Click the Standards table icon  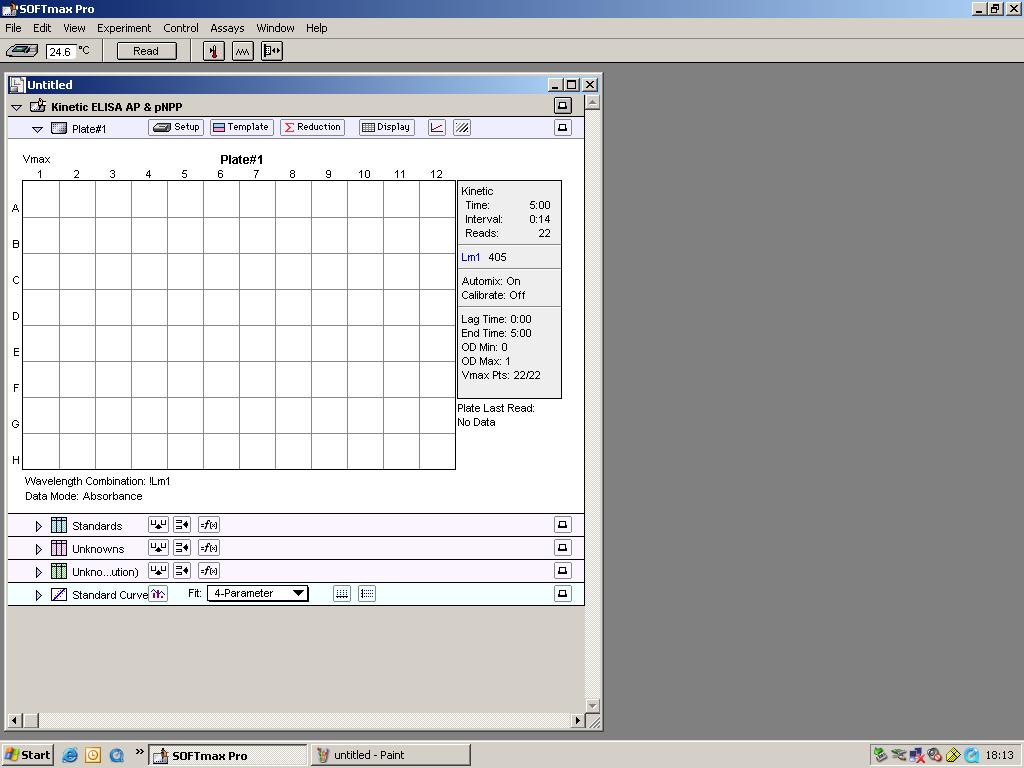pos(59,525)
